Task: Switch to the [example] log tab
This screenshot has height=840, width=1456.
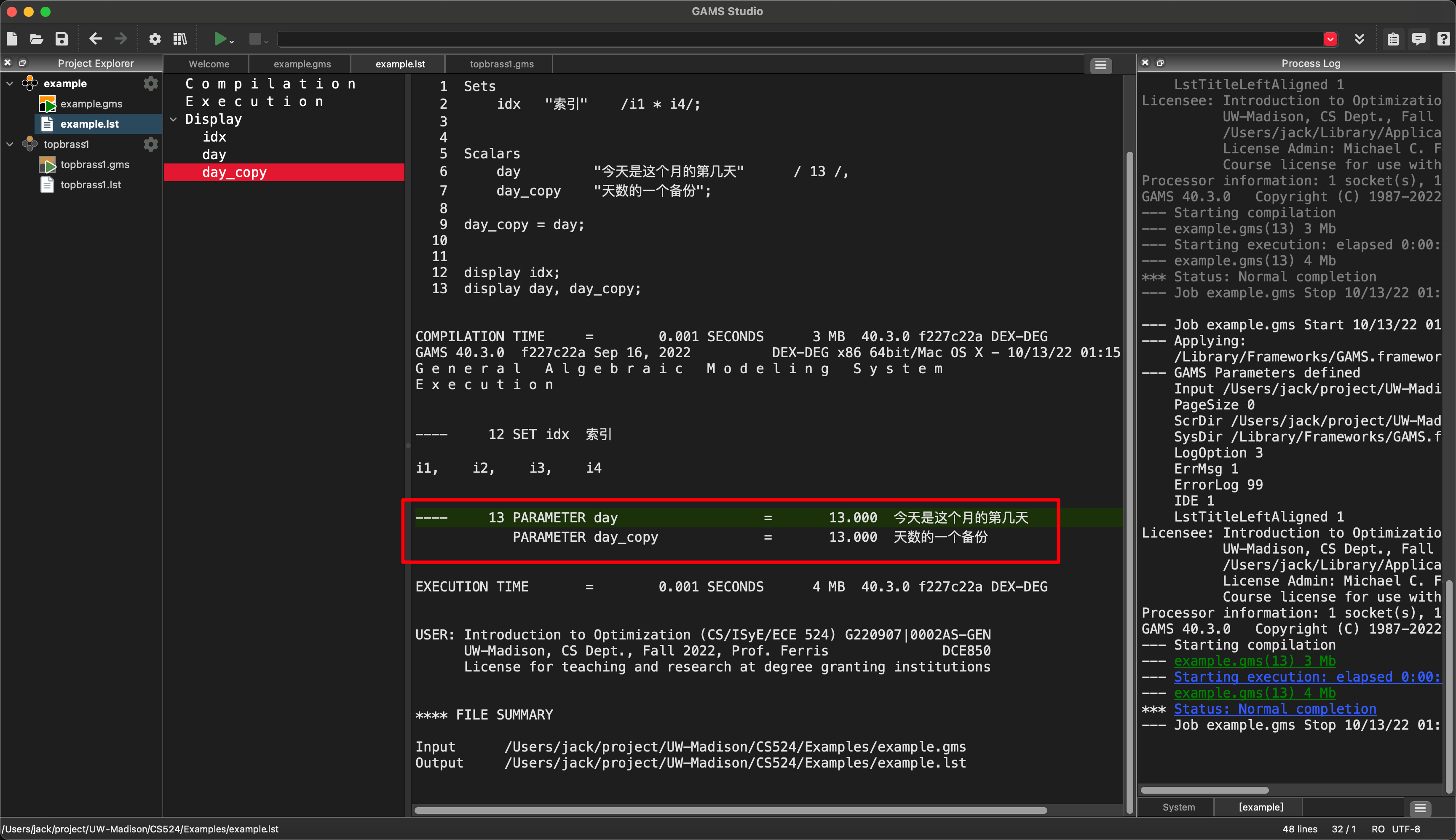Action: point(1261,807)
